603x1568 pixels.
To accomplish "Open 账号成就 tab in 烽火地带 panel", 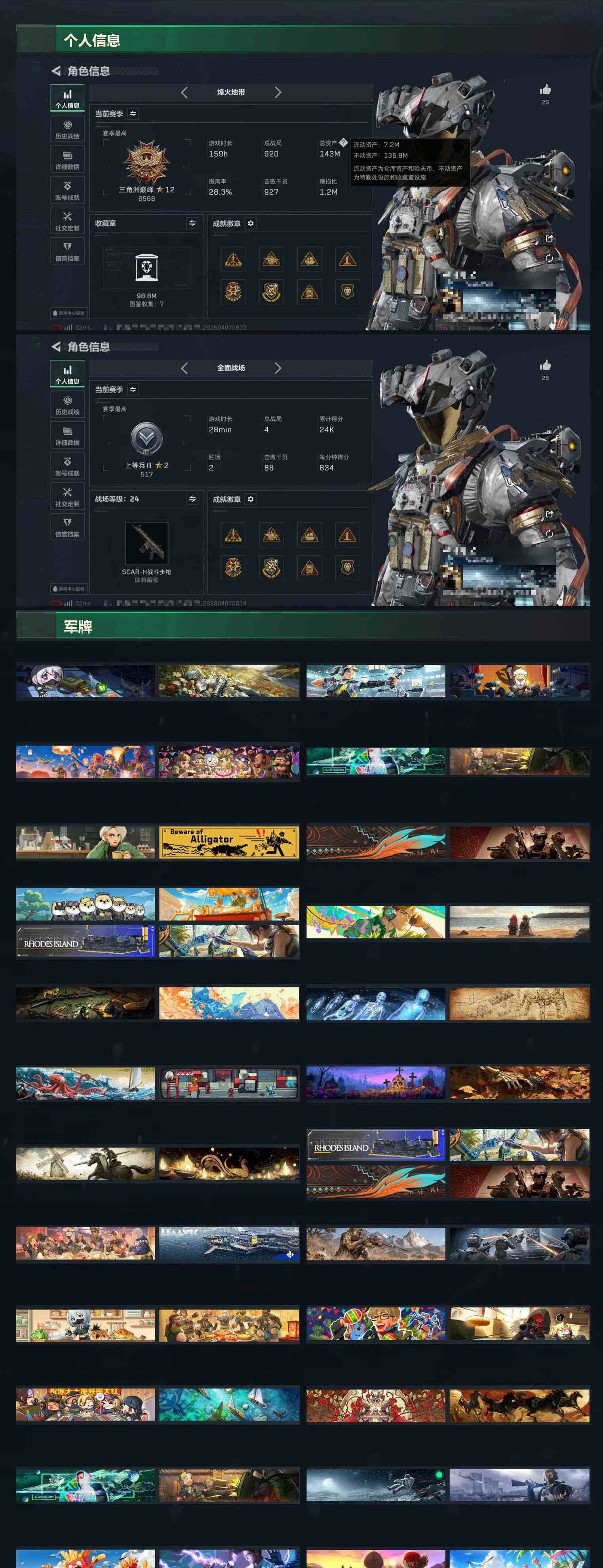I will [x=68, y=191].
